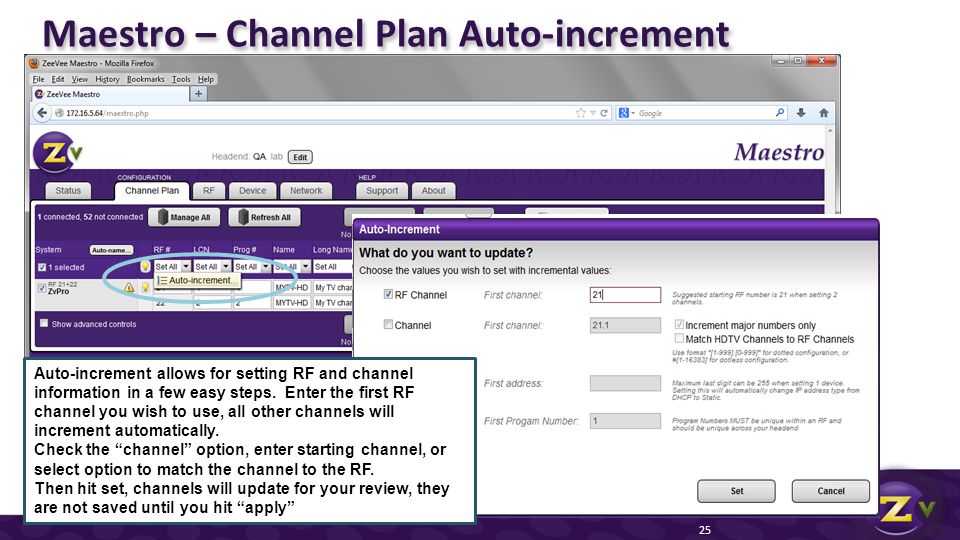Switch to the Device tab

[252, 190]
